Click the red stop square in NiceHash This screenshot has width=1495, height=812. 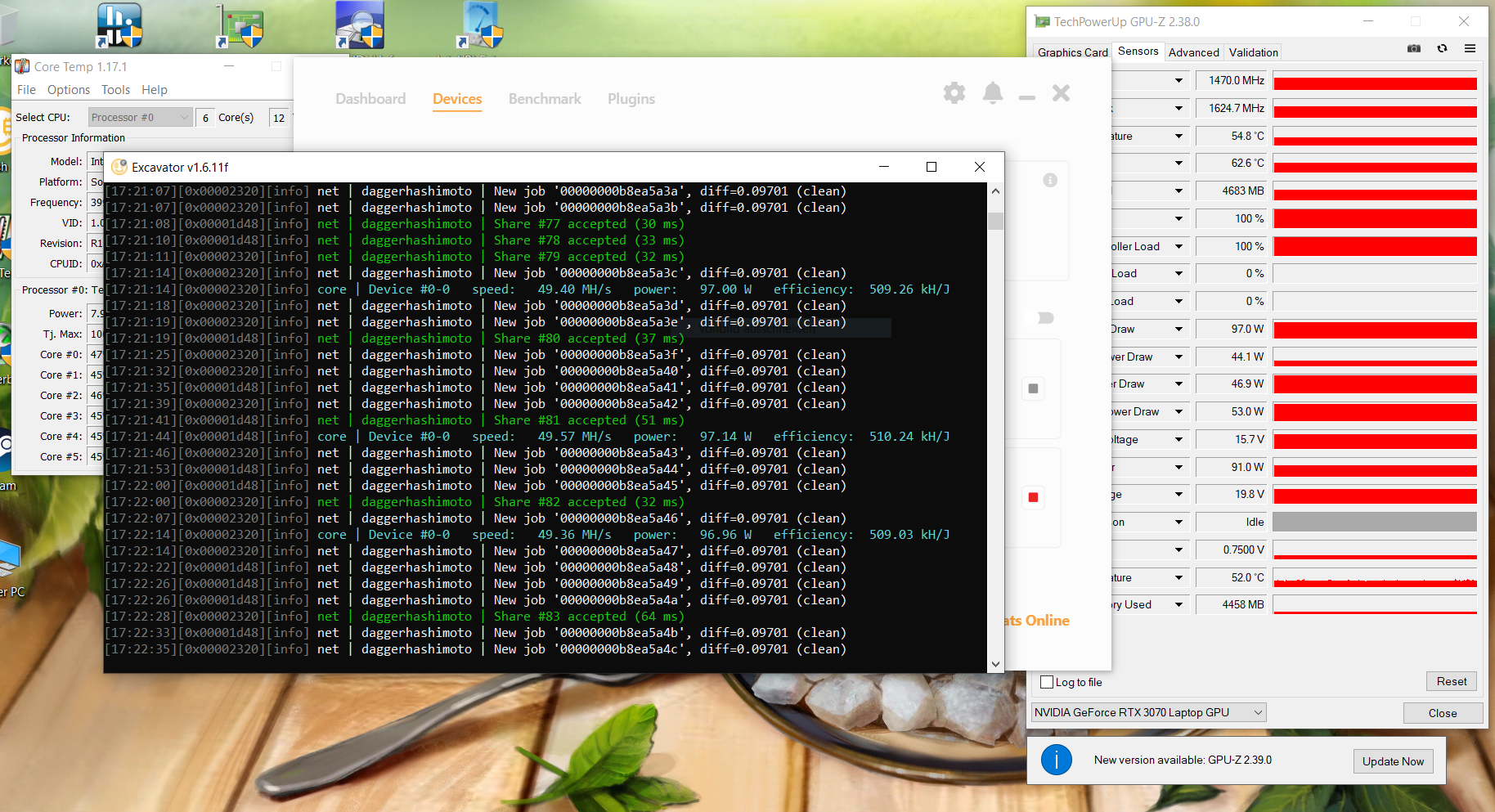tap(1033, 497)
